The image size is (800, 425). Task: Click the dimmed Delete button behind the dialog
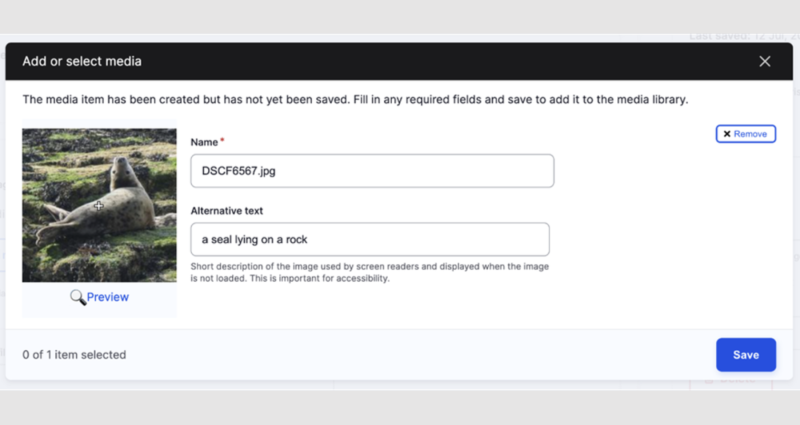732,381
